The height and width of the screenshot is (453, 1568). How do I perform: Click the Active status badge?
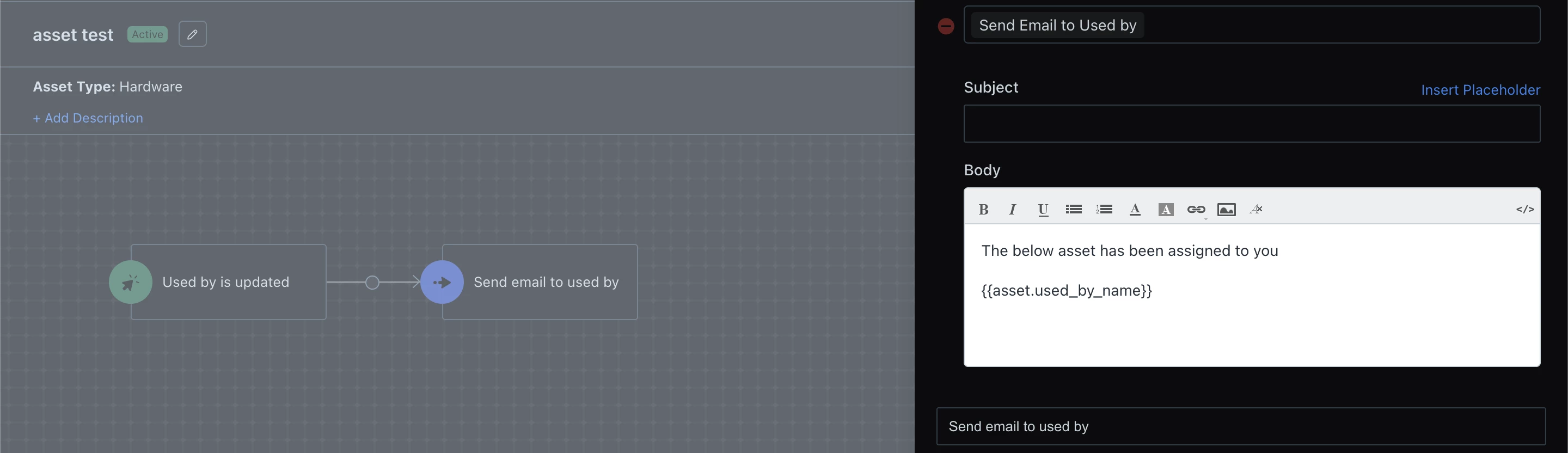(148, 34)
